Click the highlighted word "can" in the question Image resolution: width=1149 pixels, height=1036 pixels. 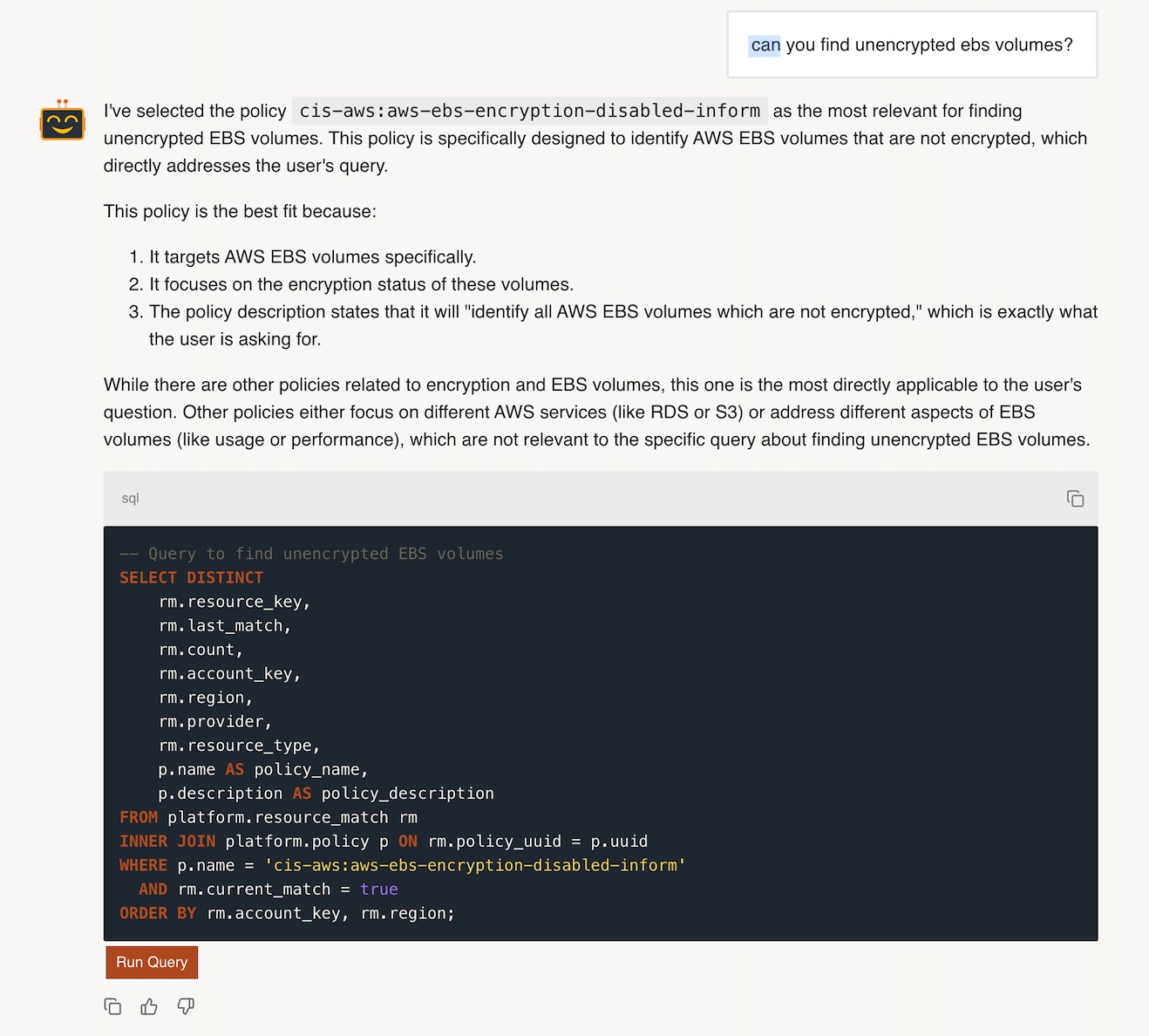[765, 45]
